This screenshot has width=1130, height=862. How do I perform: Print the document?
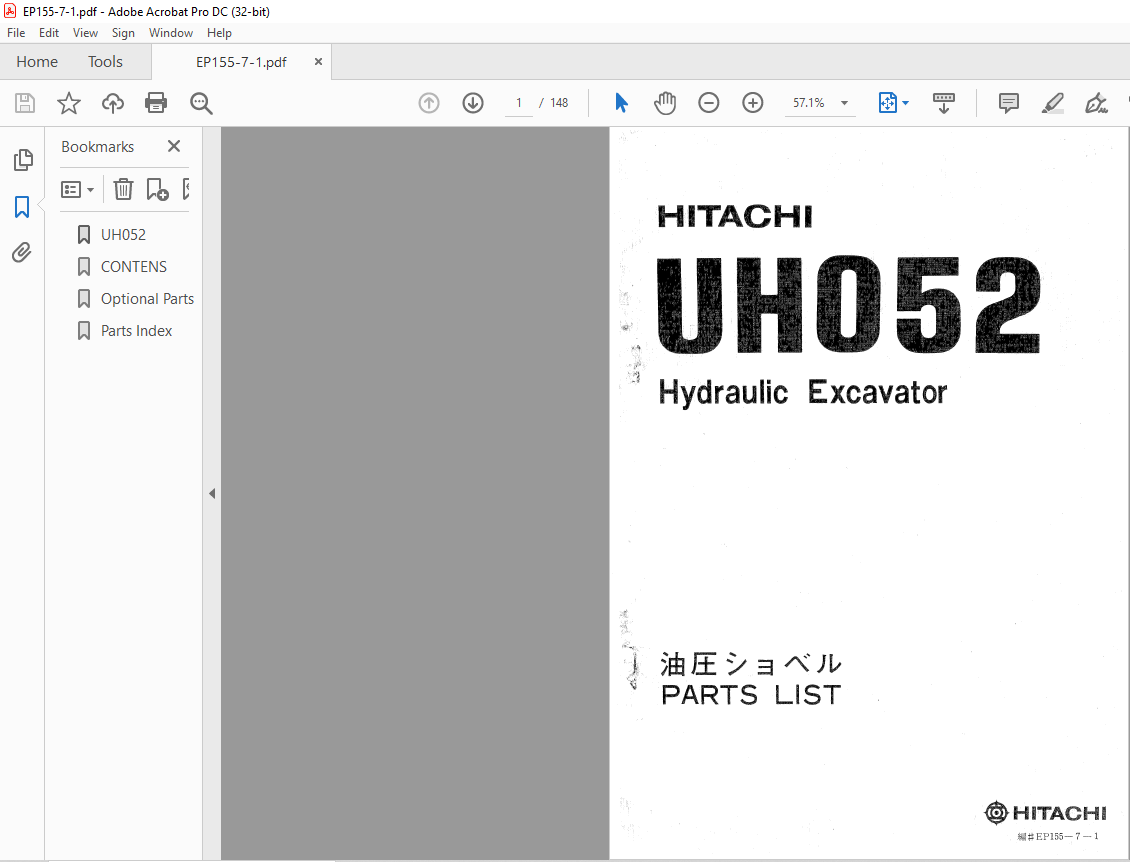(156, 103)
